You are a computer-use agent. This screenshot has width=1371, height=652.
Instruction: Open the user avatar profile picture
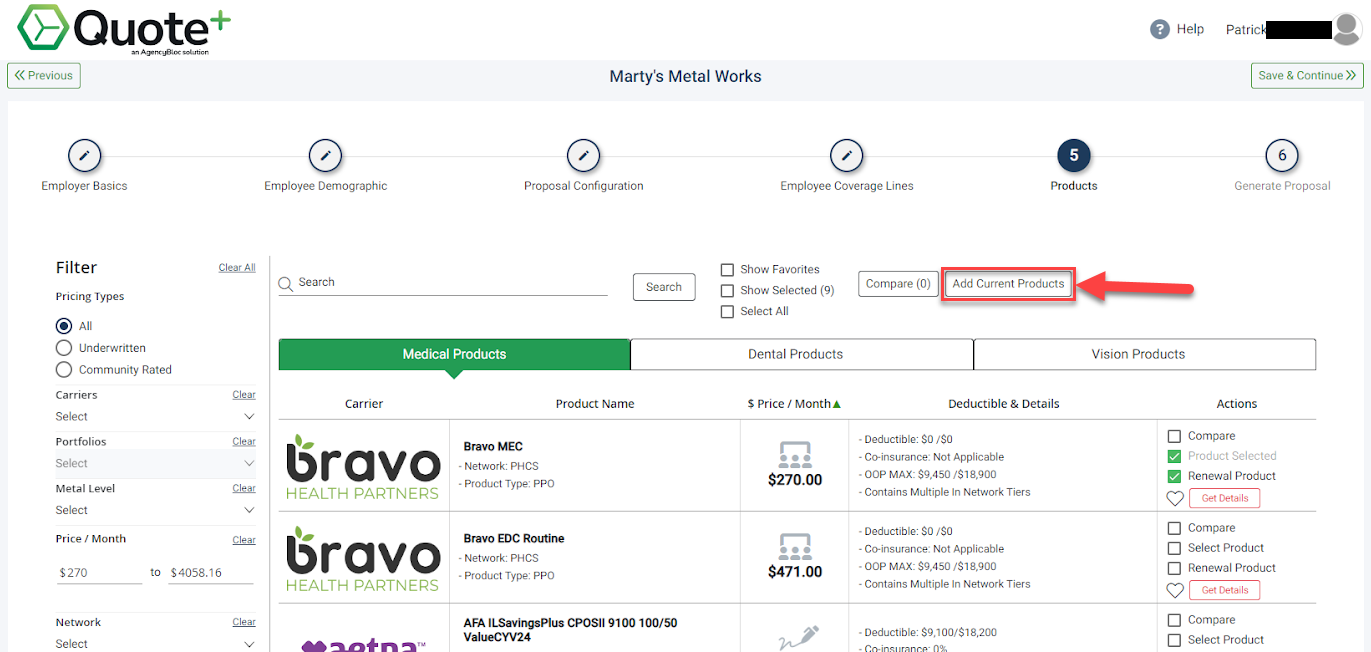click(x=1347, y=29)
